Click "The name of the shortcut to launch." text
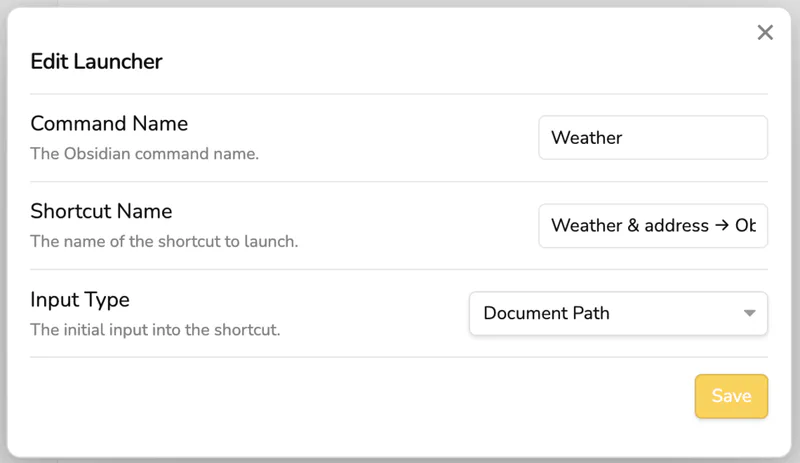The image size is (800, 463). click(x=164, y=241)
